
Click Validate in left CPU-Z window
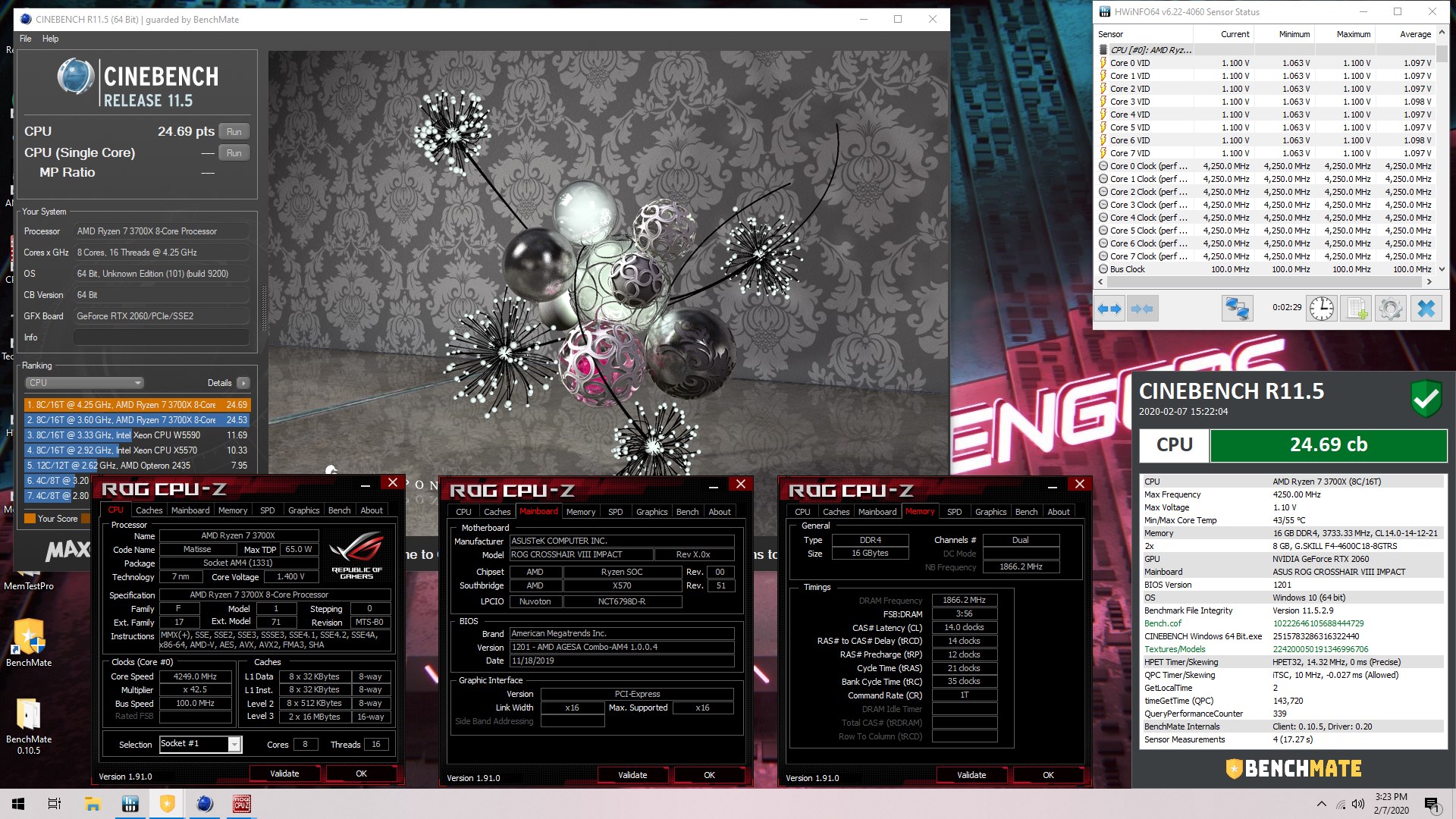[x=285, y=773]
